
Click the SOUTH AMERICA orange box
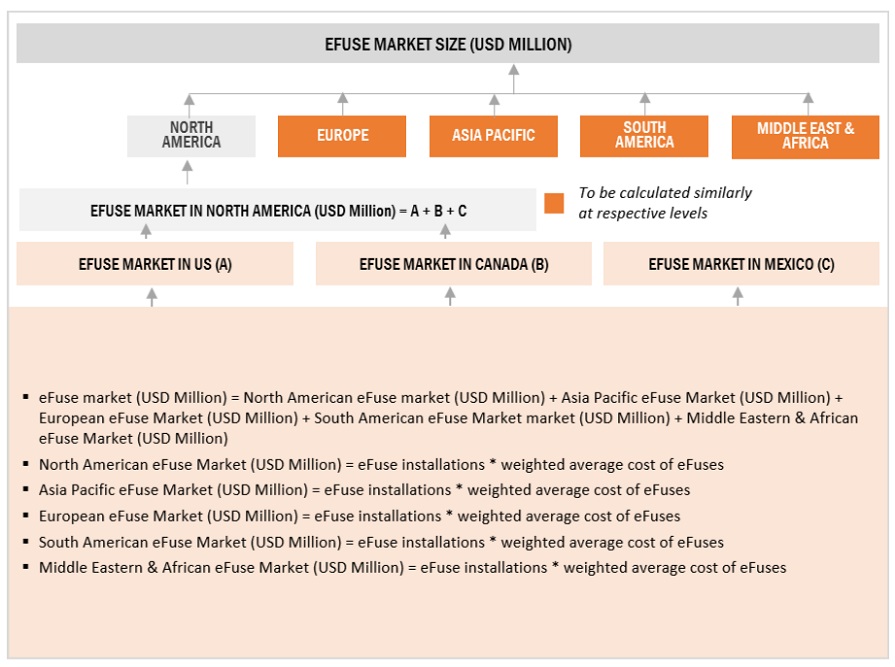click(644, 136)
